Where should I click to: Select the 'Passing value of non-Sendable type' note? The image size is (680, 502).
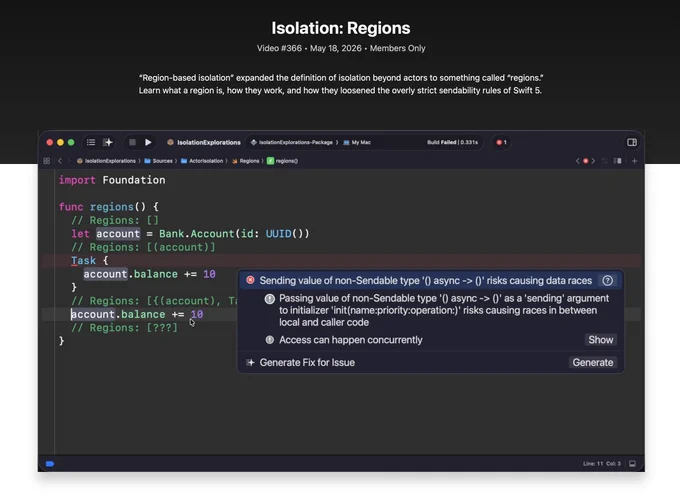444,310
